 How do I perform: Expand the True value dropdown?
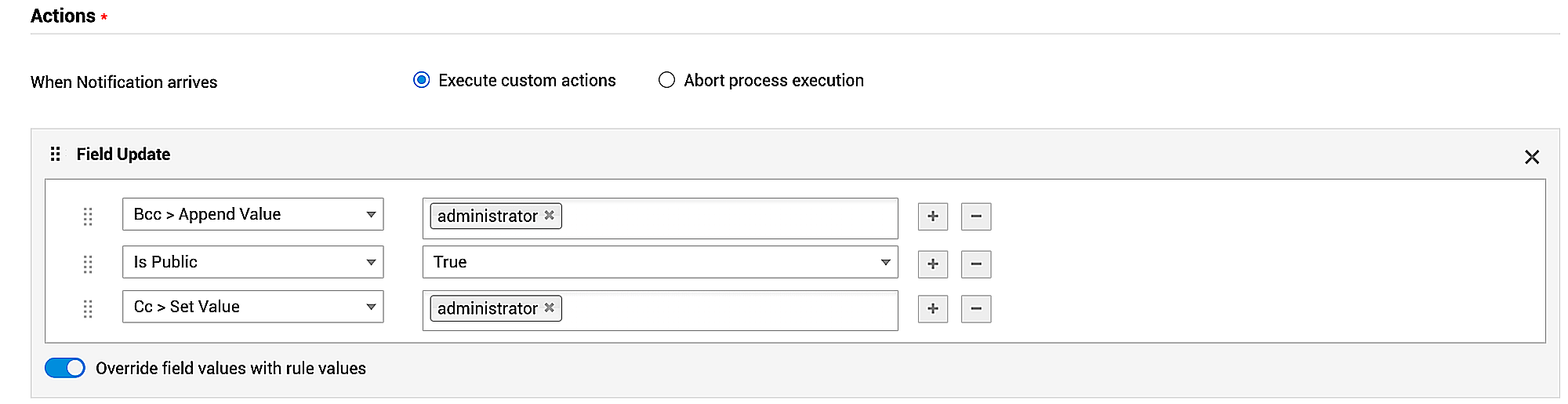click(x=659, y=262)
